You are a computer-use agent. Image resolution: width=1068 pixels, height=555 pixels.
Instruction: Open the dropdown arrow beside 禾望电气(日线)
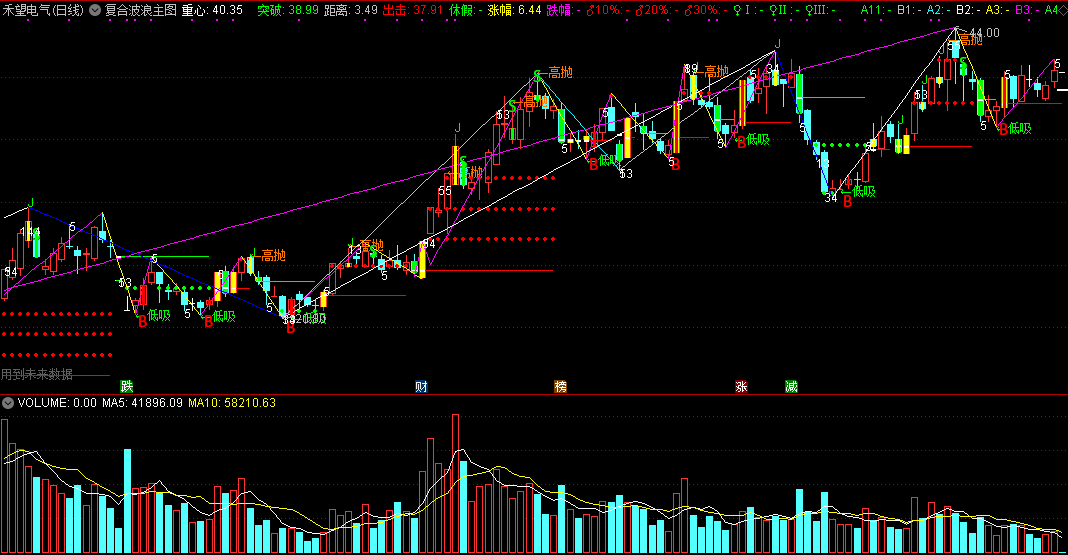(x=95, y=10)
